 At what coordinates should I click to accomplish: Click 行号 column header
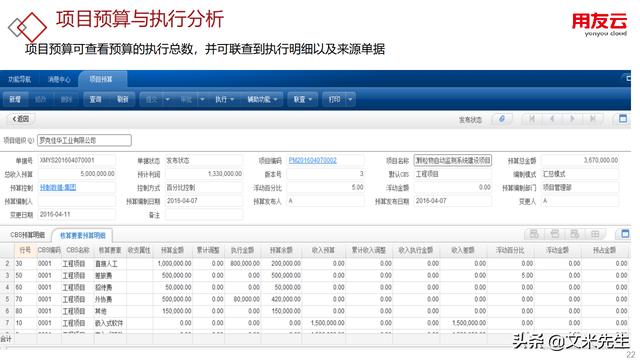coord(25,250)
